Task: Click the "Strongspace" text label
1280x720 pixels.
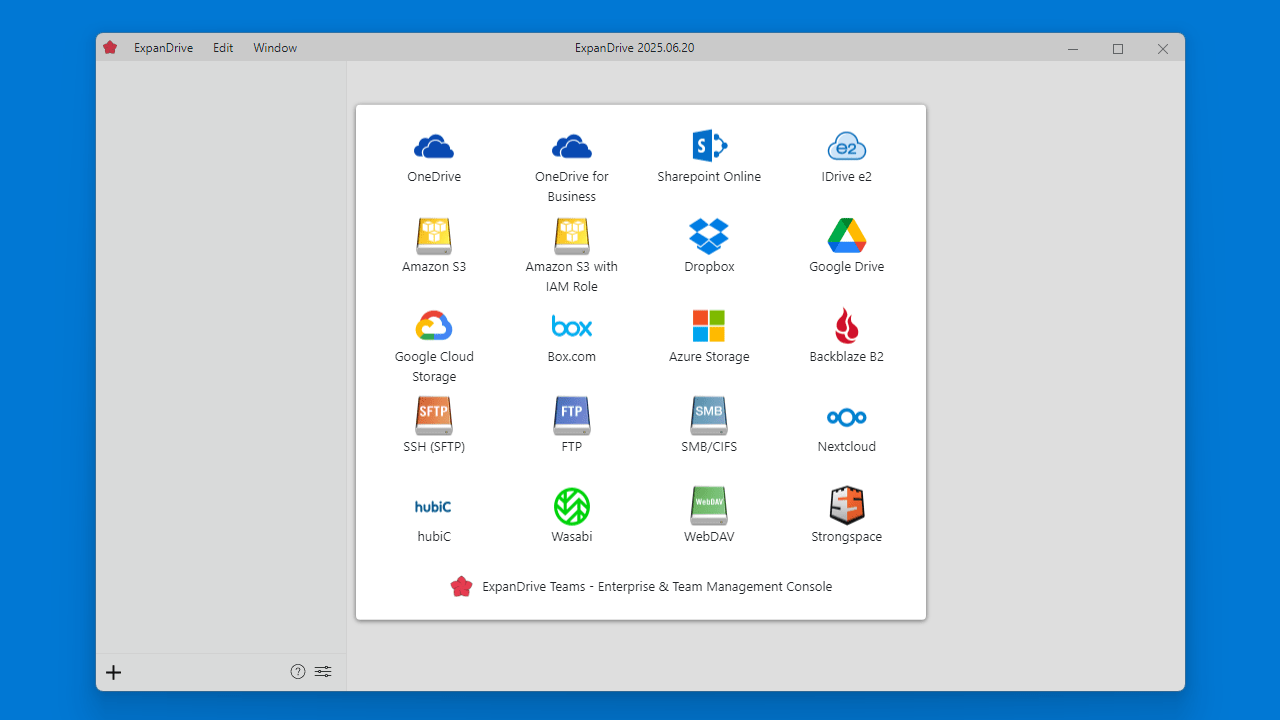Action: (847, 537)
